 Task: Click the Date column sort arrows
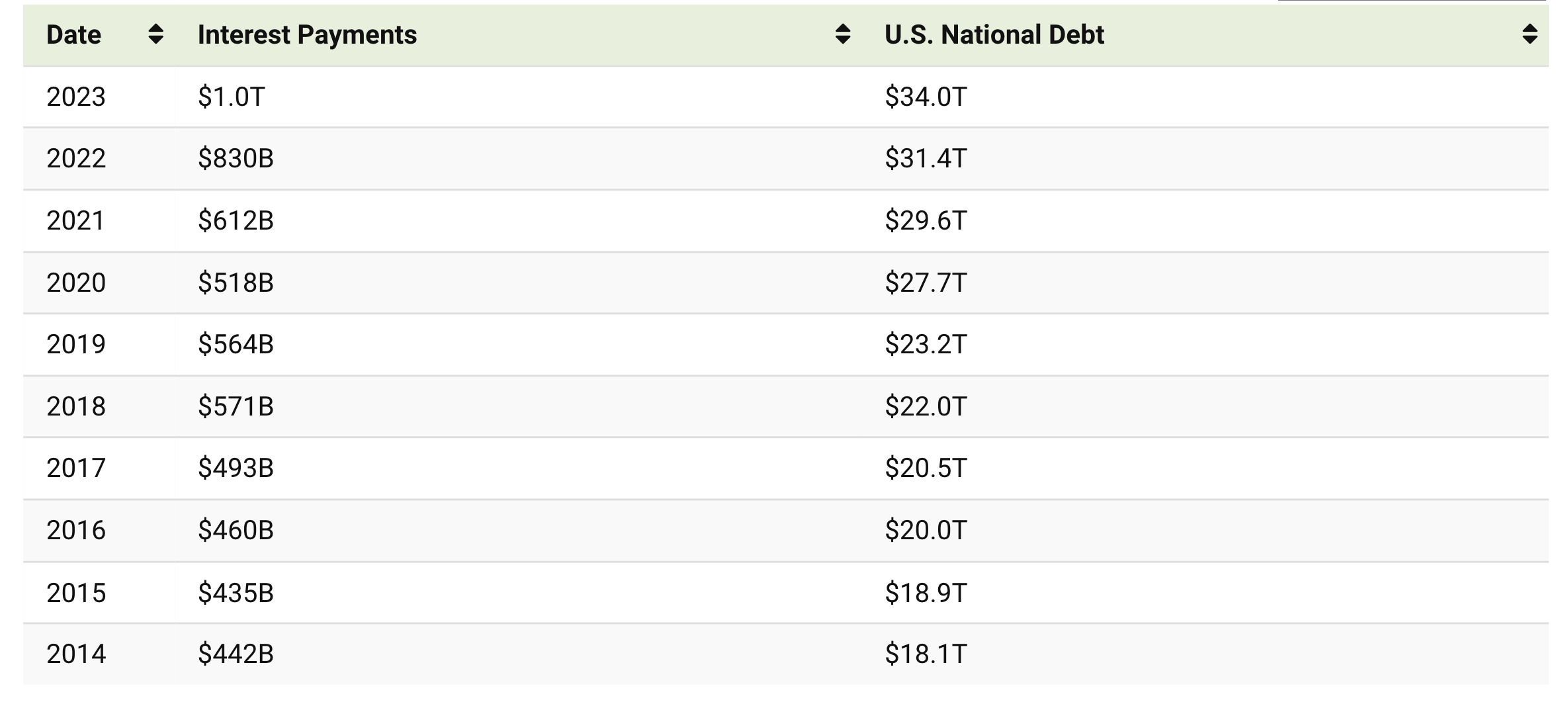(x=156, y=35)
